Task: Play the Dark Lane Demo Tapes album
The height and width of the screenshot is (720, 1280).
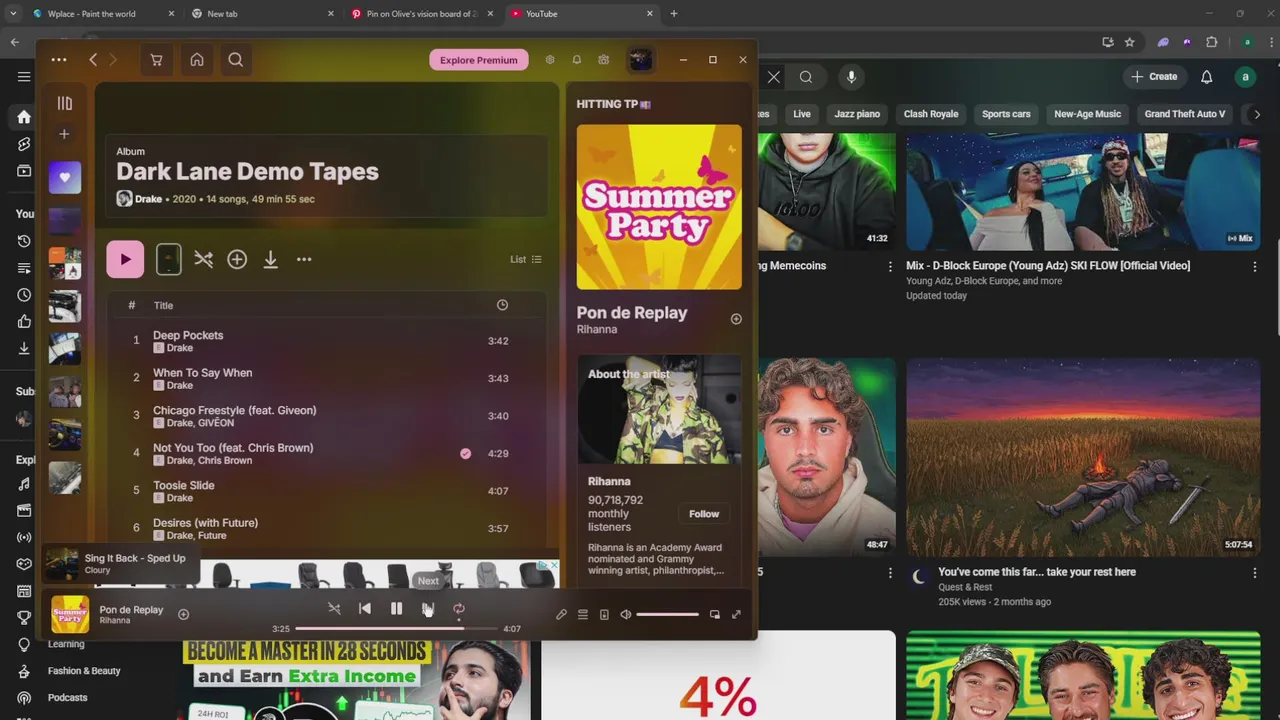Action: (125, 259)
